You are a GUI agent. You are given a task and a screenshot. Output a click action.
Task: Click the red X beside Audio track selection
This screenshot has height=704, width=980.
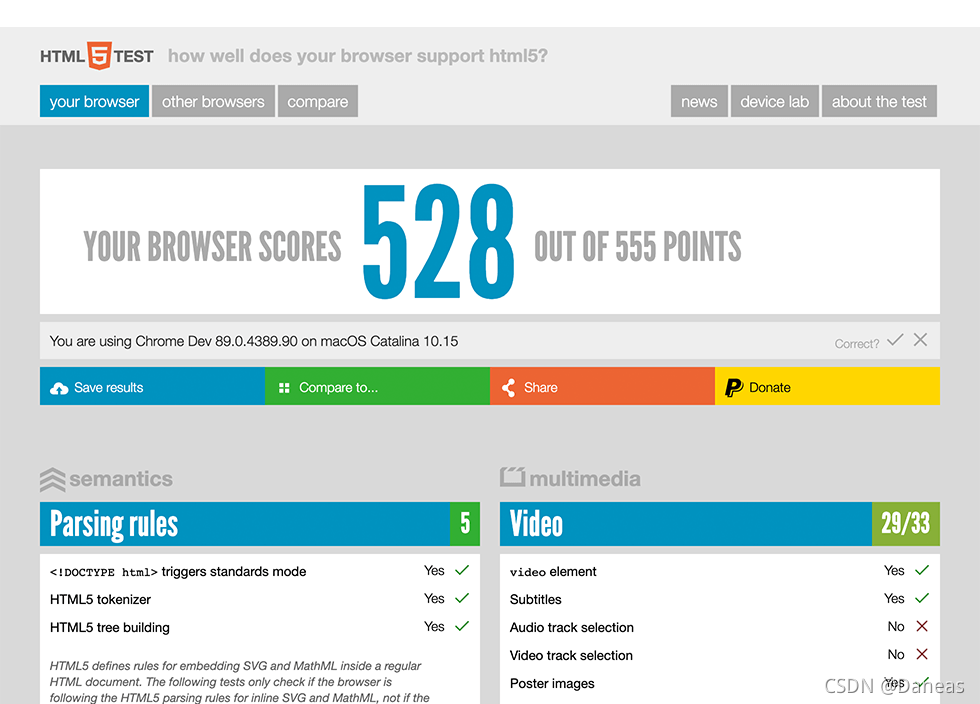point(922,626)
